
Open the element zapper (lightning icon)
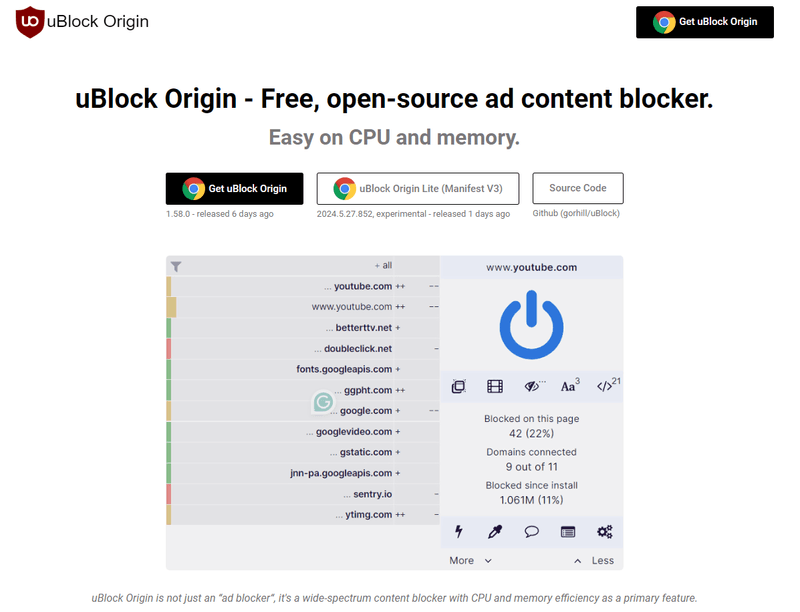(458, 531)
